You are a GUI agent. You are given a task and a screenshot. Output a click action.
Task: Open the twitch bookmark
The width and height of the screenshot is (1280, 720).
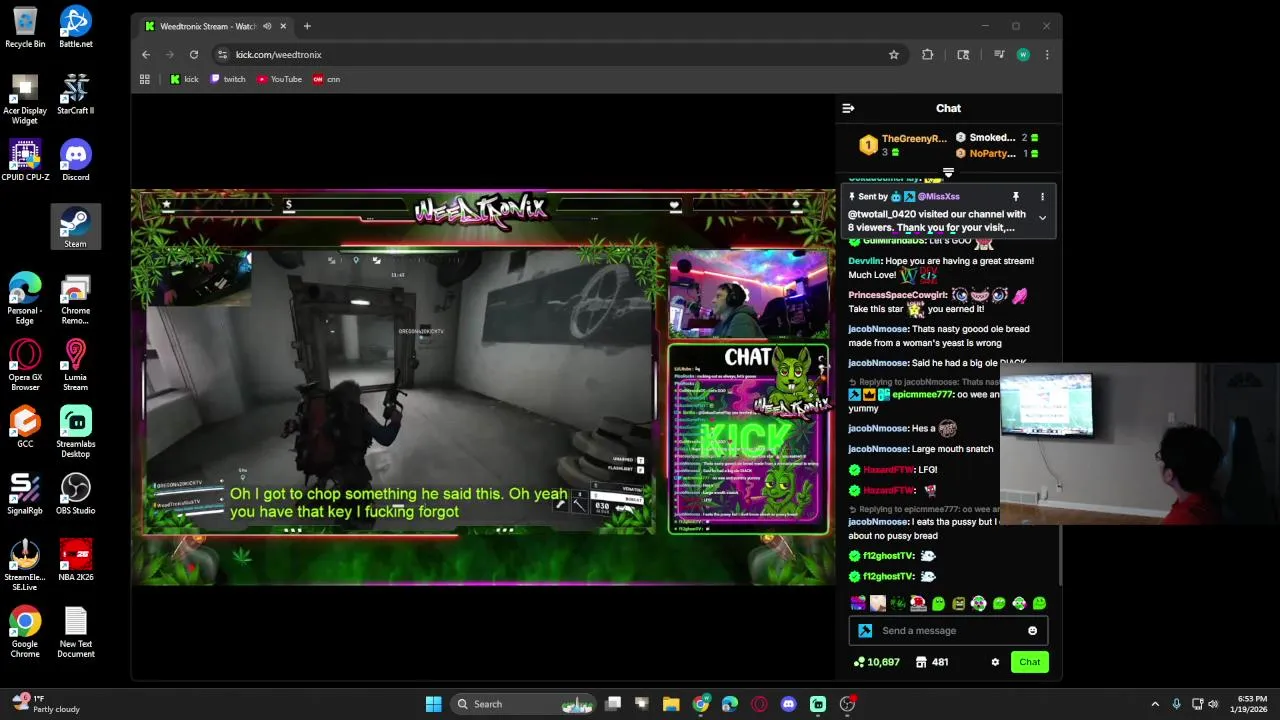coord(228,79)
